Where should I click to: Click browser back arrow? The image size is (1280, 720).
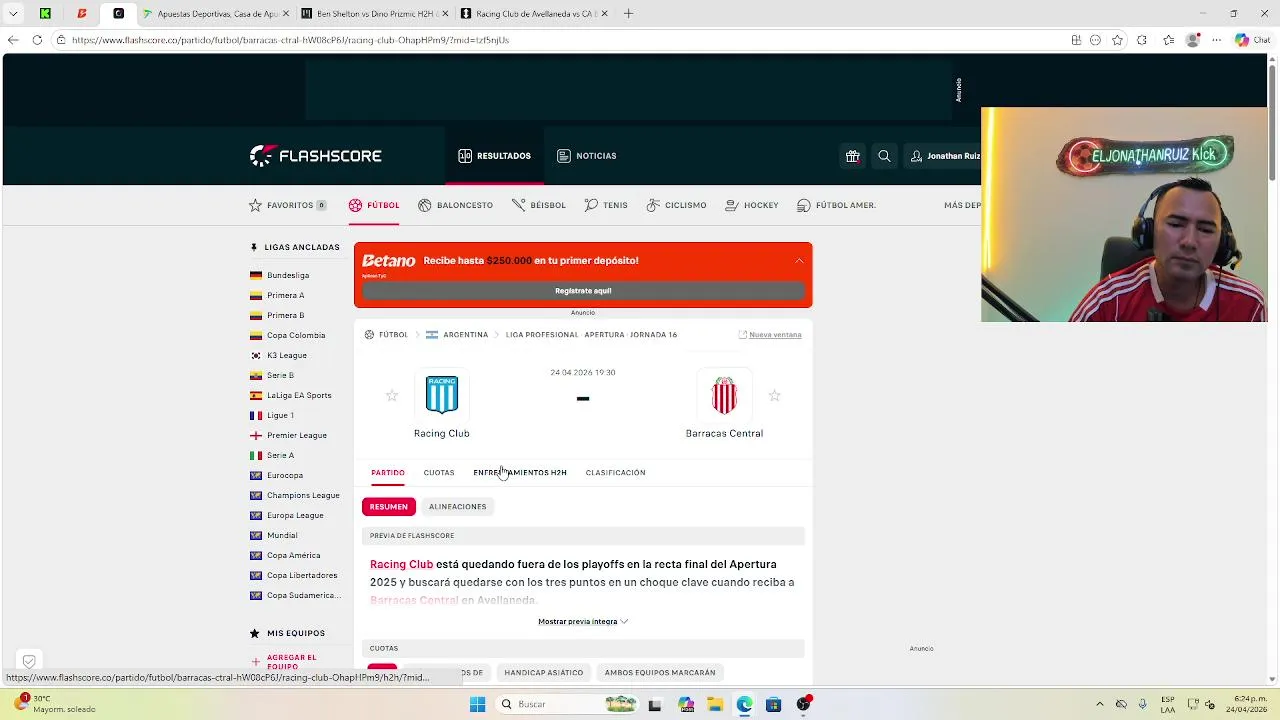(13, 40)
